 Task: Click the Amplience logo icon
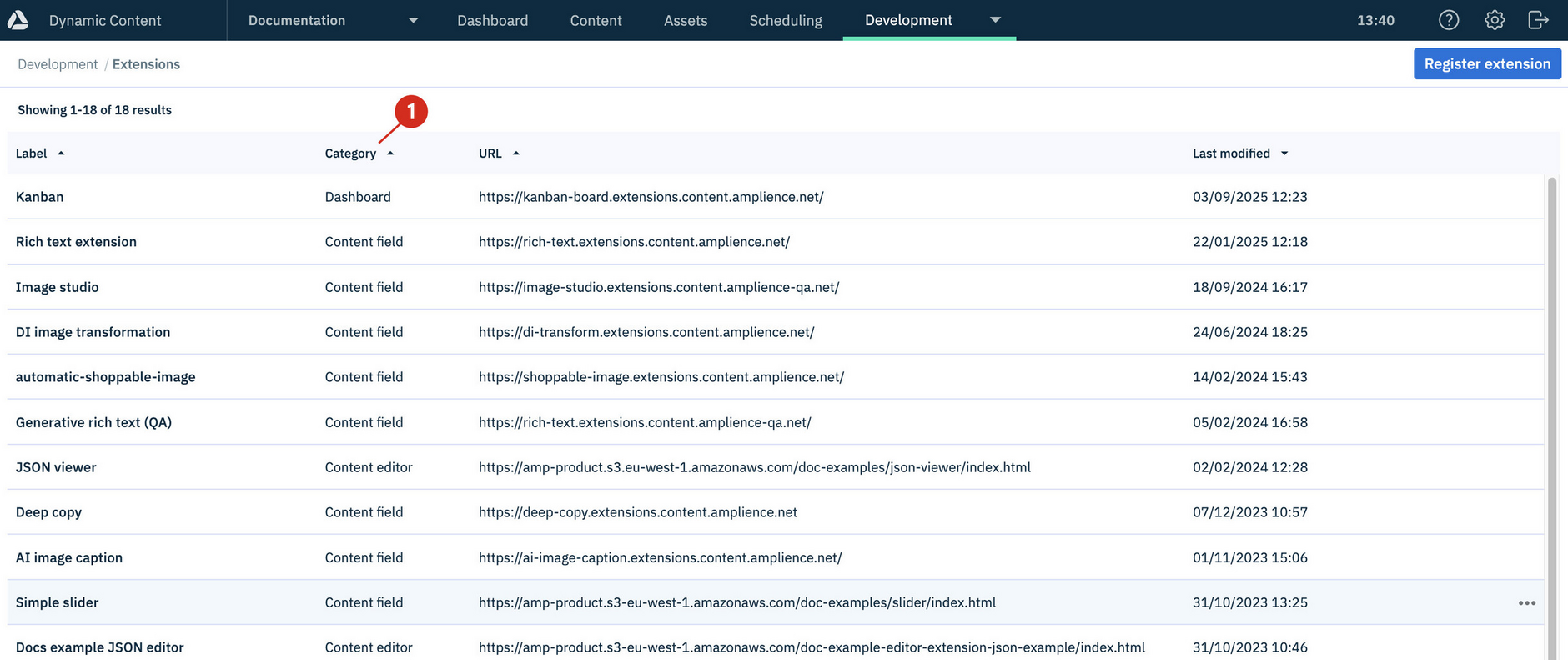(x=18, y=20)
